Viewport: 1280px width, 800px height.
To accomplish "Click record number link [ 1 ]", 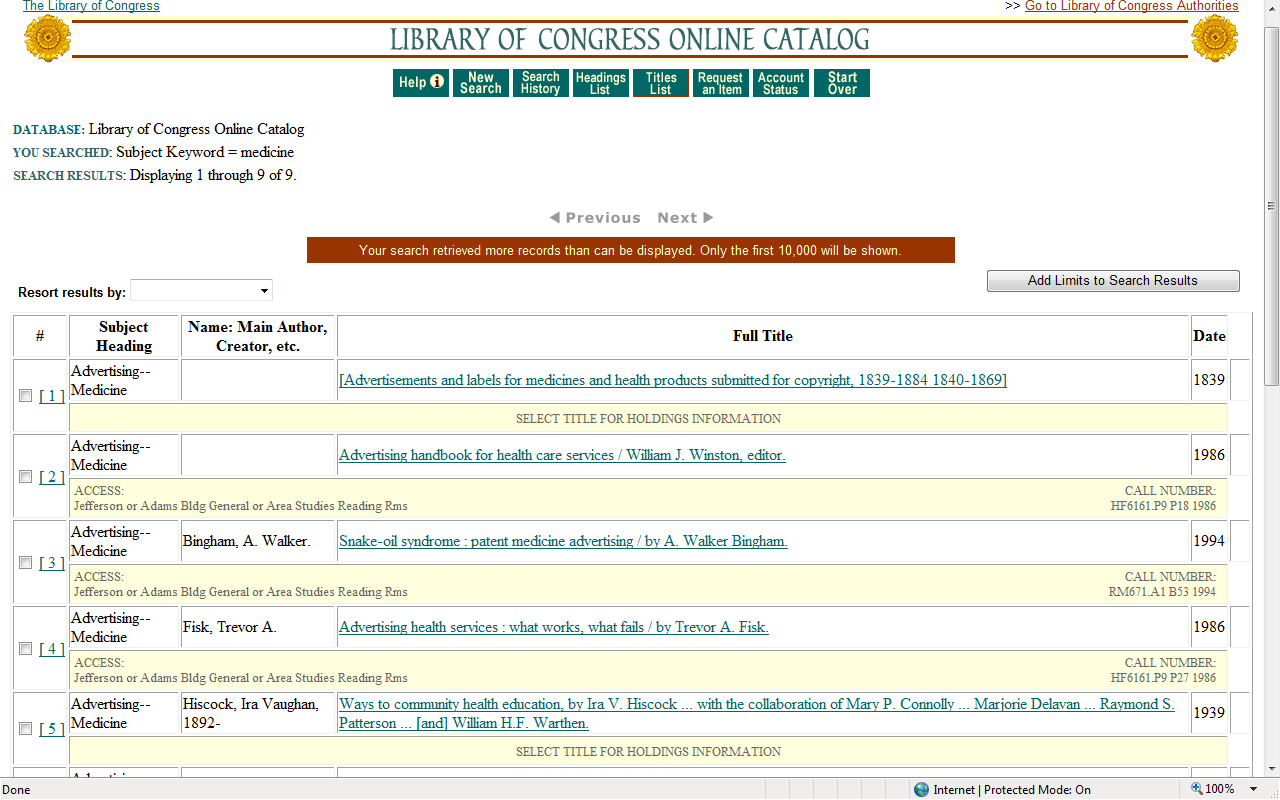I will pos(52,396).
